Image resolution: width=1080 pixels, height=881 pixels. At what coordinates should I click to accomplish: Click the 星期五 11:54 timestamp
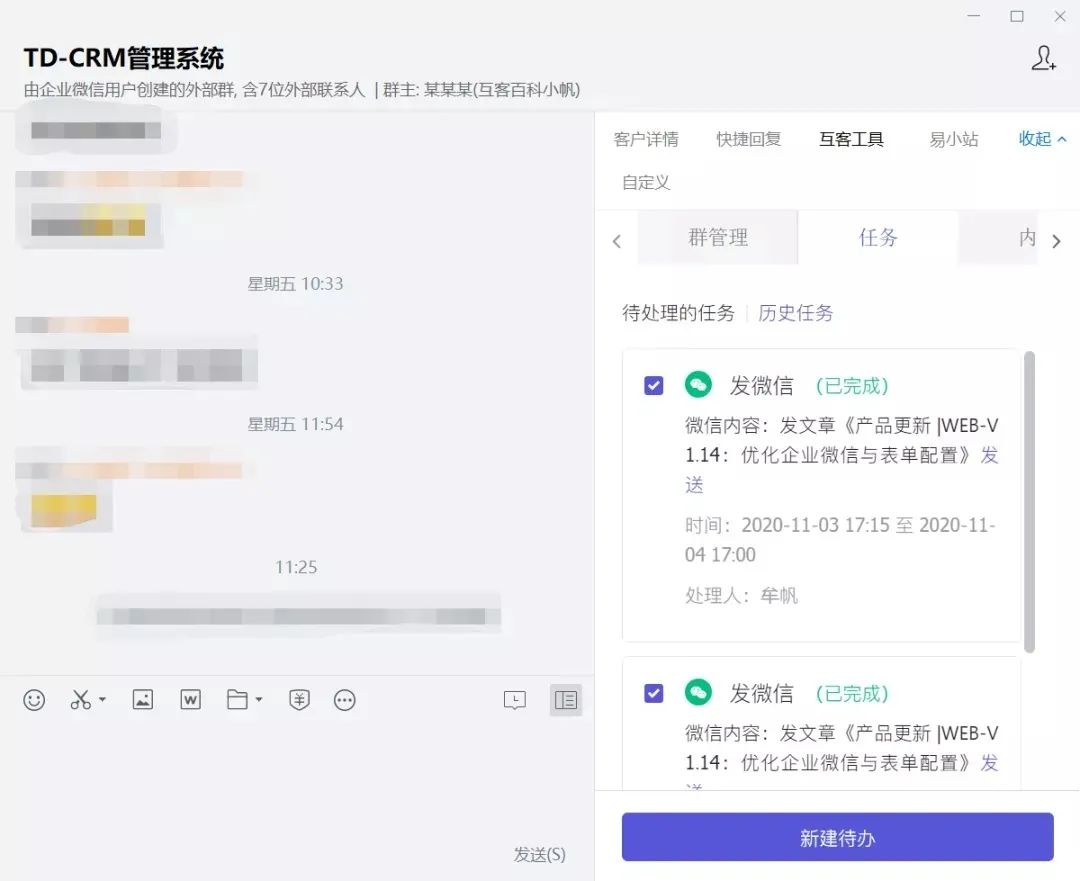295,424
